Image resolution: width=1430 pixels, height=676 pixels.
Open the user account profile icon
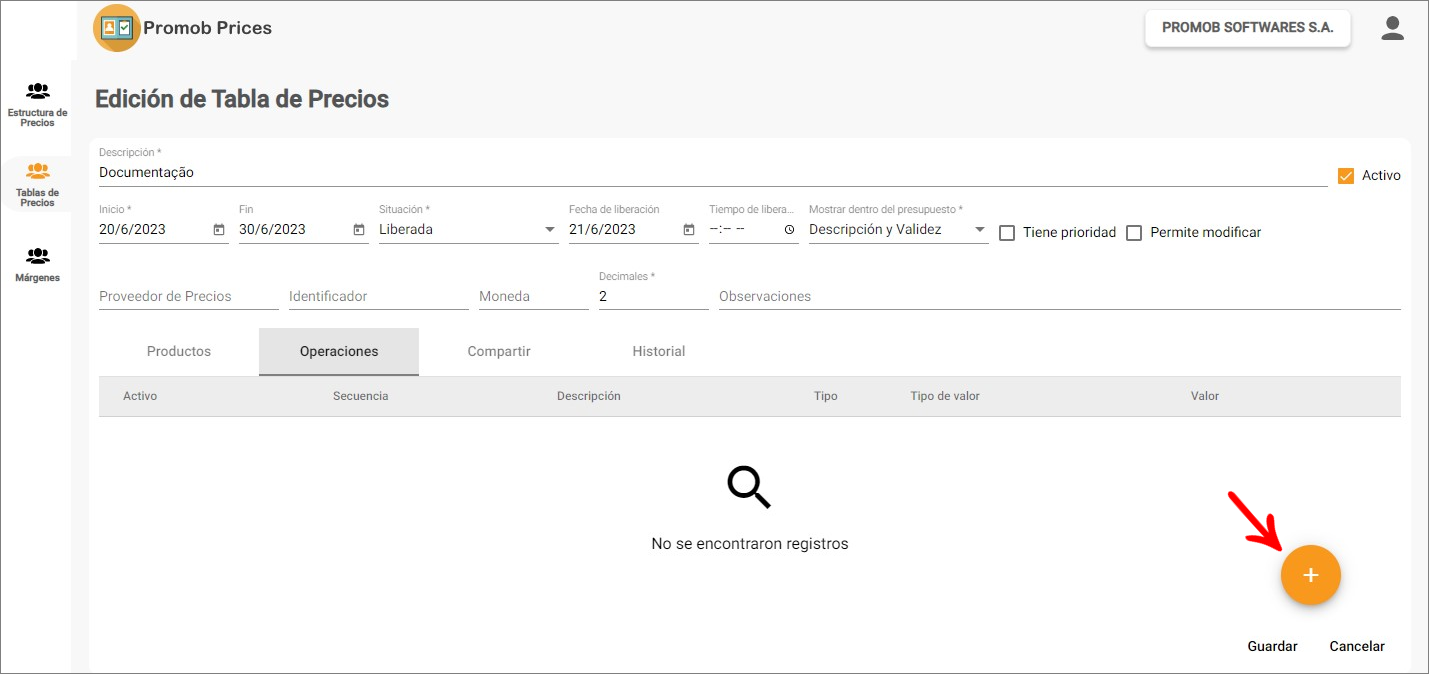coord(1392,28)
